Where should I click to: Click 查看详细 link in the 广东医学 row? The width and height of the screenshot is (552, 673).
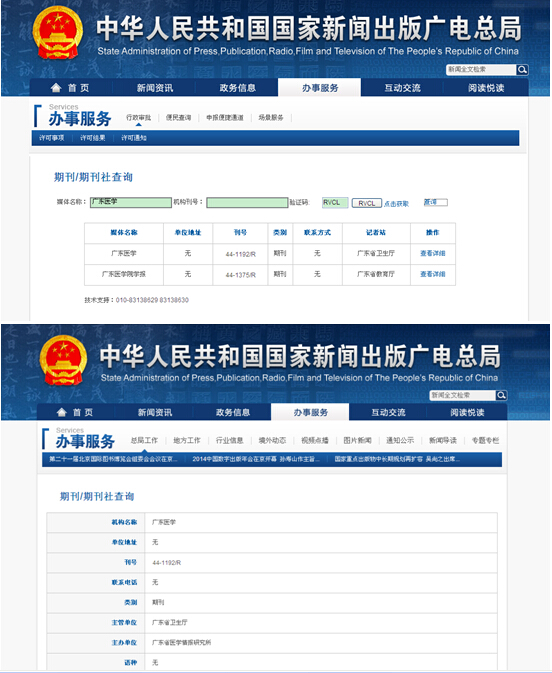coord(433,254)
